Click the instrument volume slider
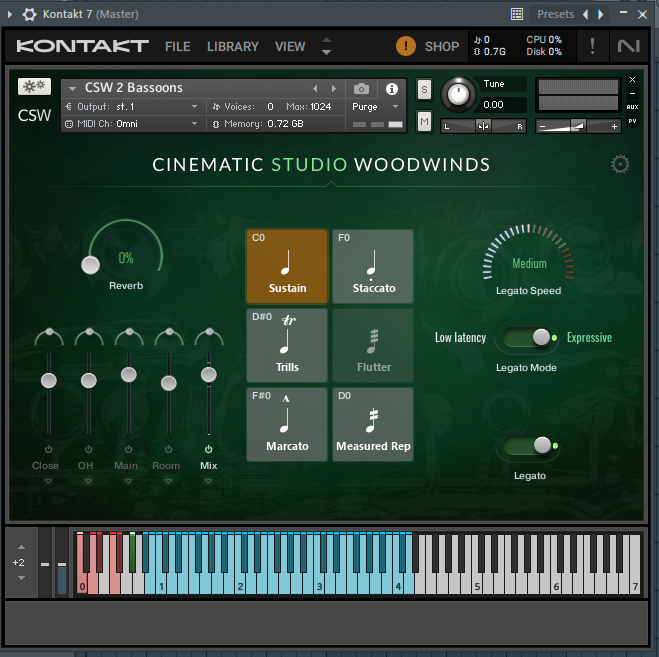Screen dimensions: 659x657 (x=578, y=126)
